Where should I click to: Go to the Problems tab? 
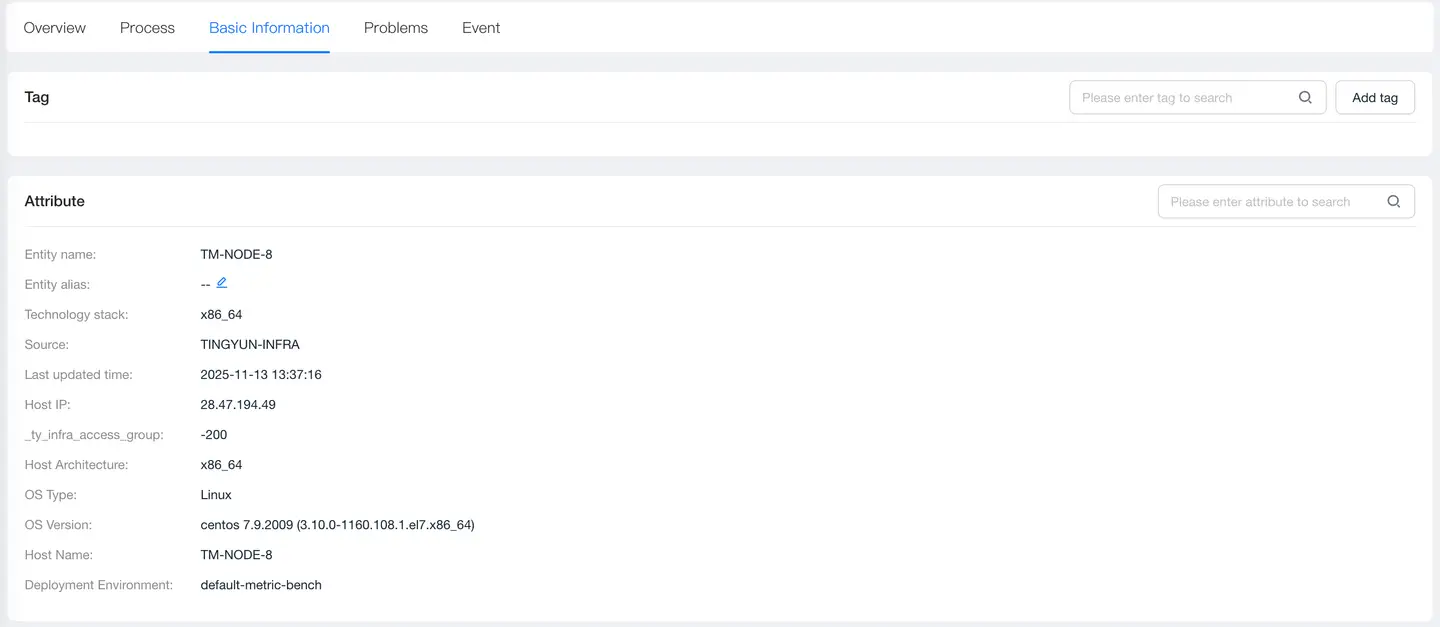(396, 28)
